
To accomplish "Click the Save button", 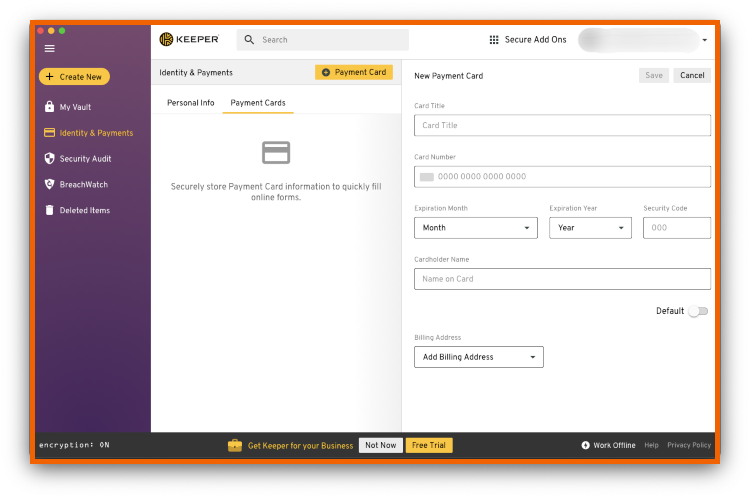I will click(654, 75).
